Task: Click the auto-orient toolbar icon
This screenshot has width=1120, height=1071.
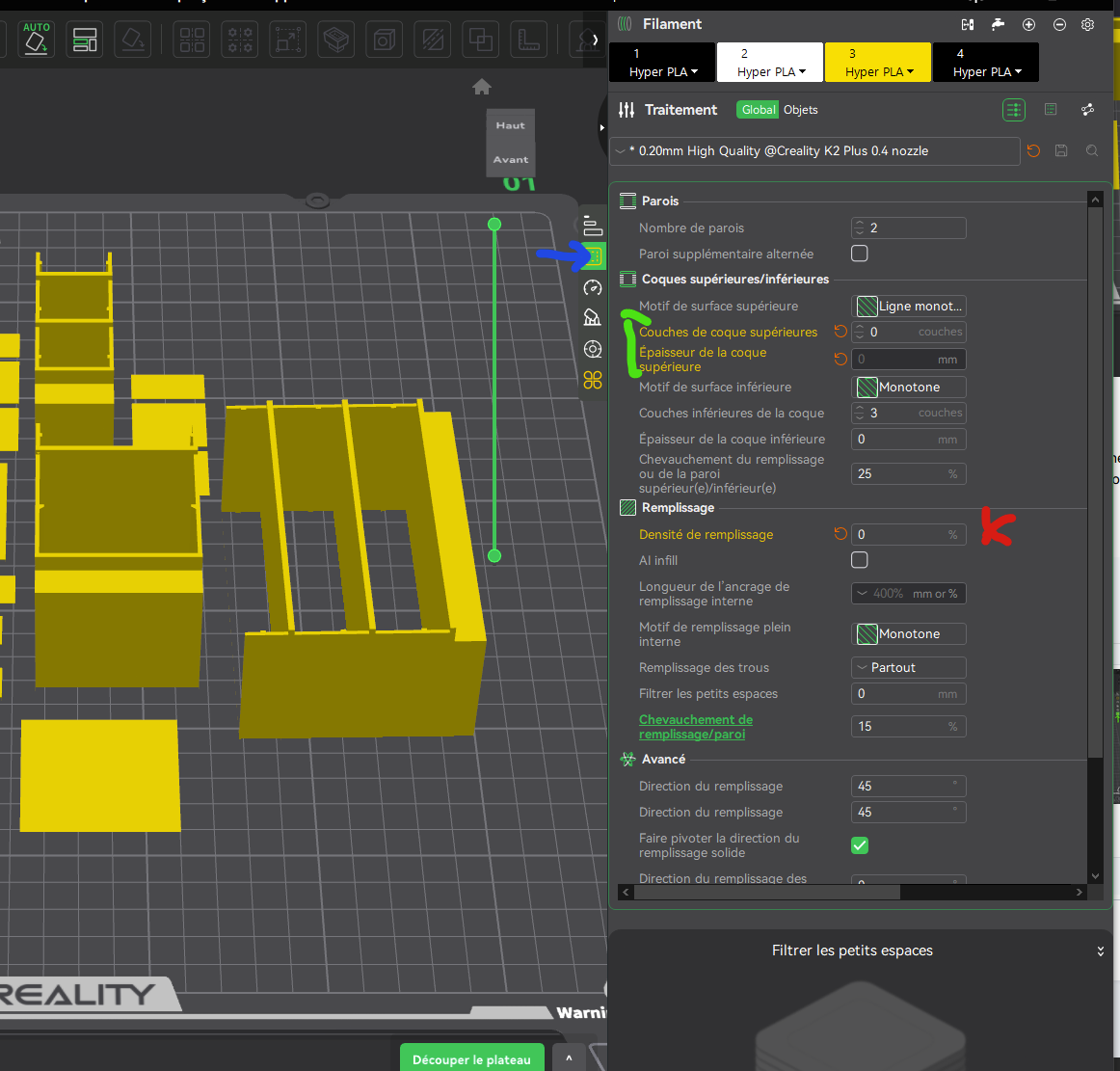Action: pos(37,40)
